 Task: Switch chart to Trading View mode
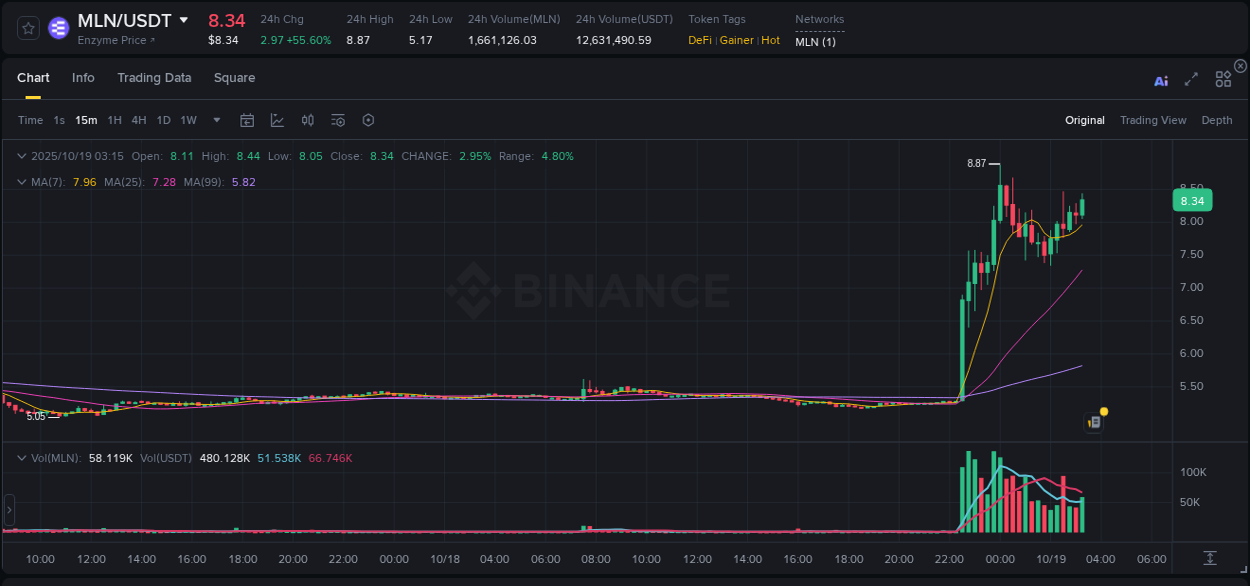1153,120
